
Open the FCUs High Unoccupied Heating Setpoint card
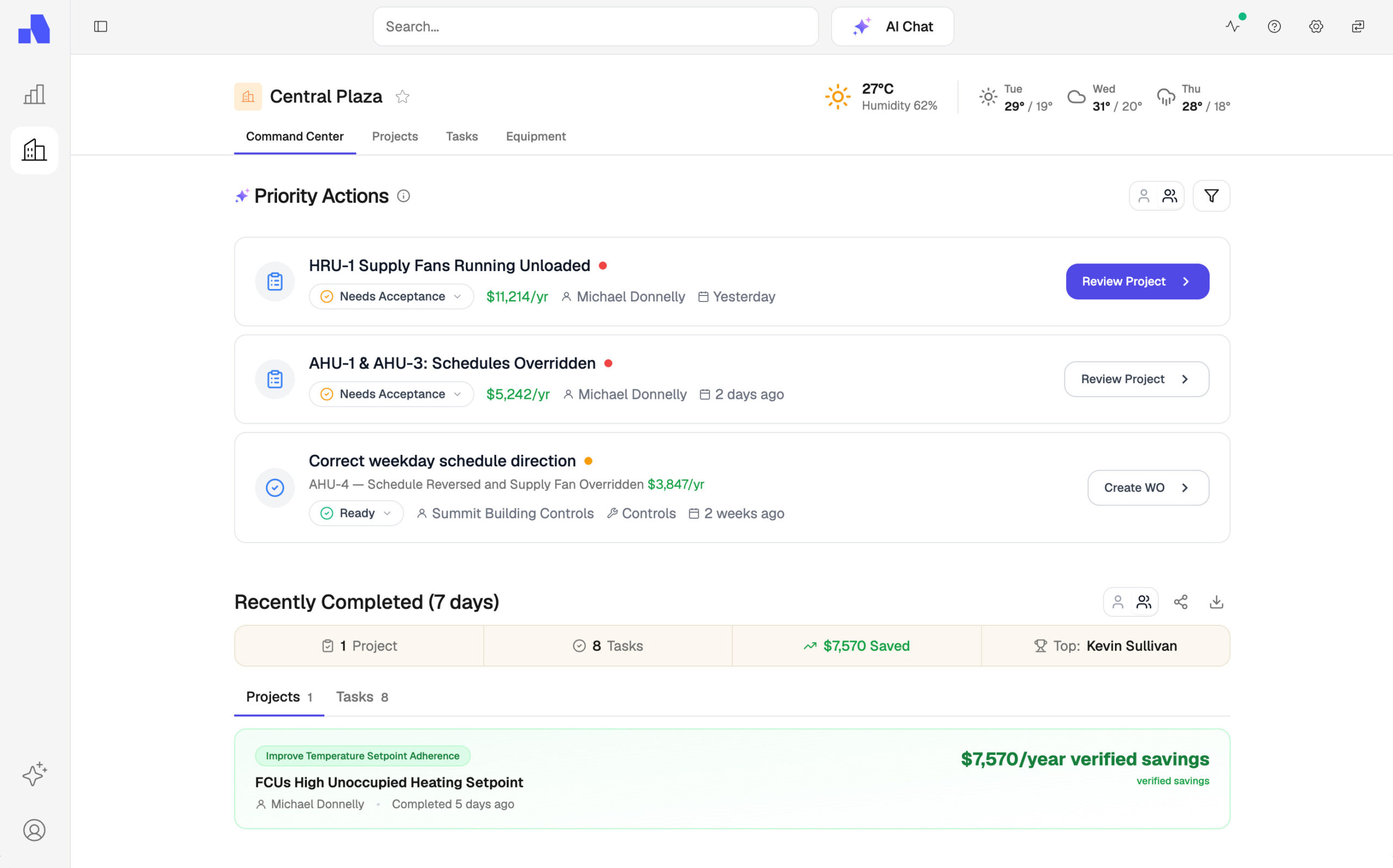[x=732, y=778]
